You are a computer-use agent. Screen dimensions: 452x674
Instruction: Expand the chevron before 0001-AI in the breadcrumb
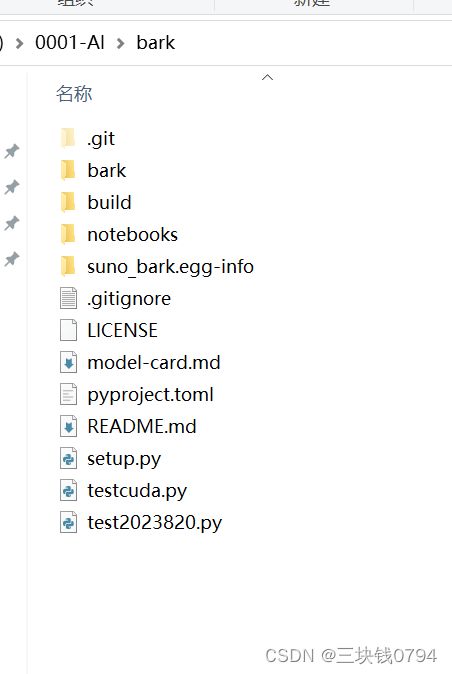pyautogui.click(x=19, y=43)
